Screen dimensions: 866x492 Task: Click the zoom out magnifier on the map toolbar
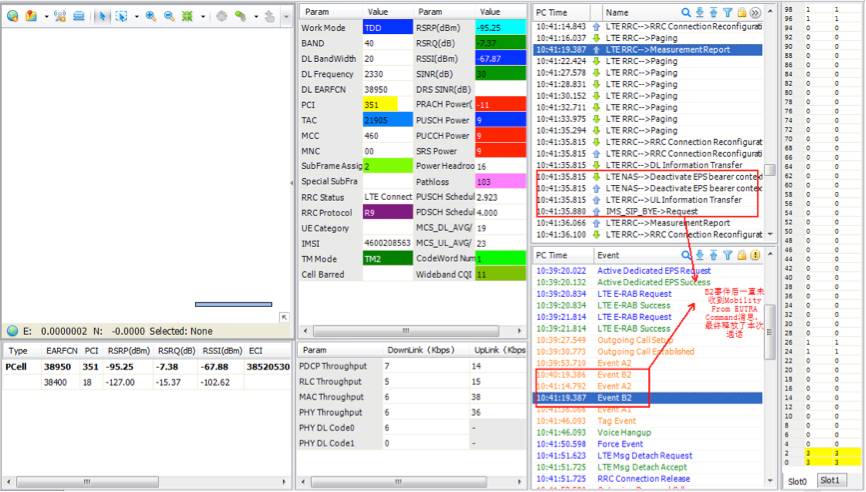(x=168, y=17)
